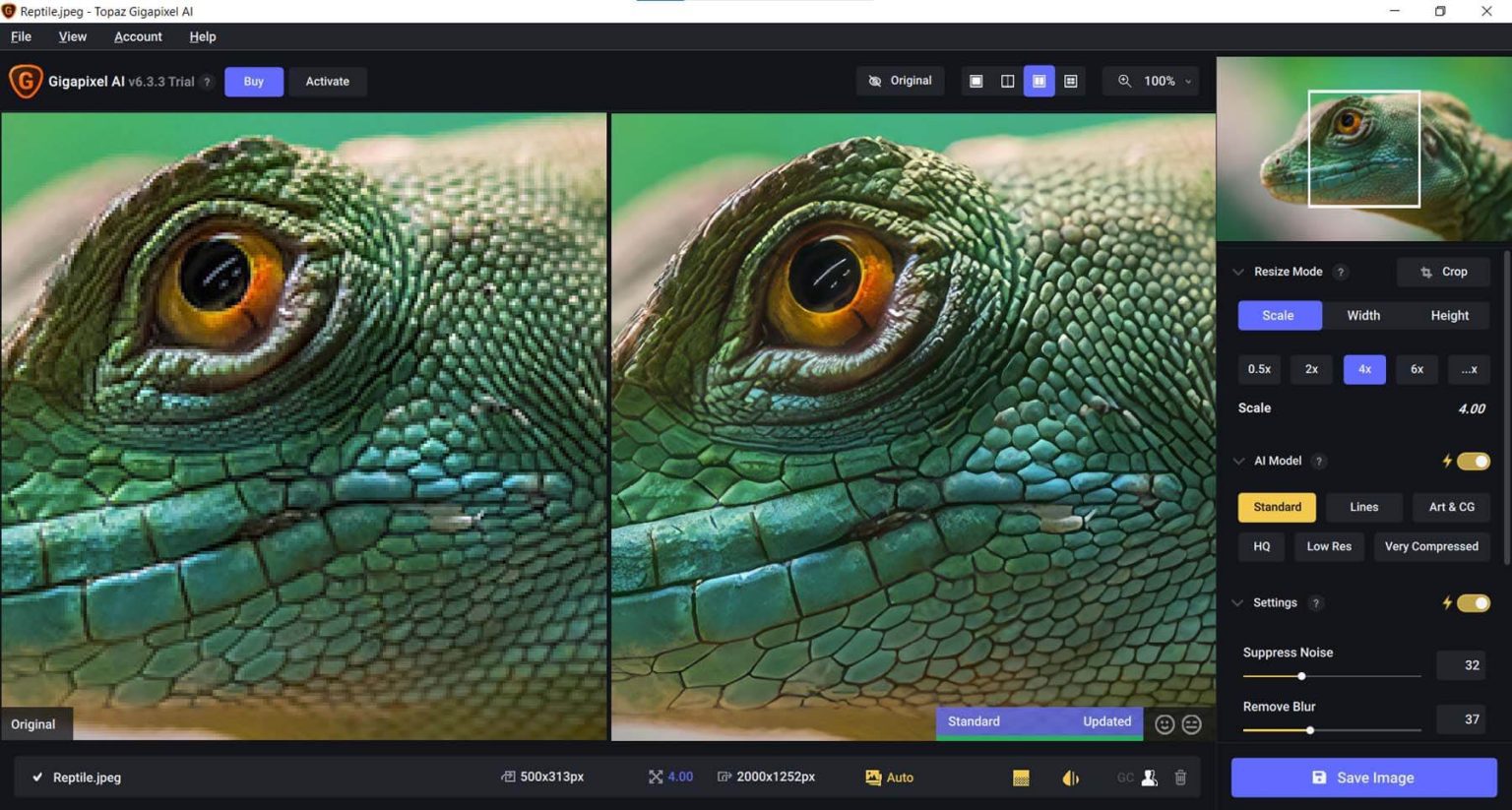1512x810 pixels.
Task: Click the Buy button
Action: (253, 81)
